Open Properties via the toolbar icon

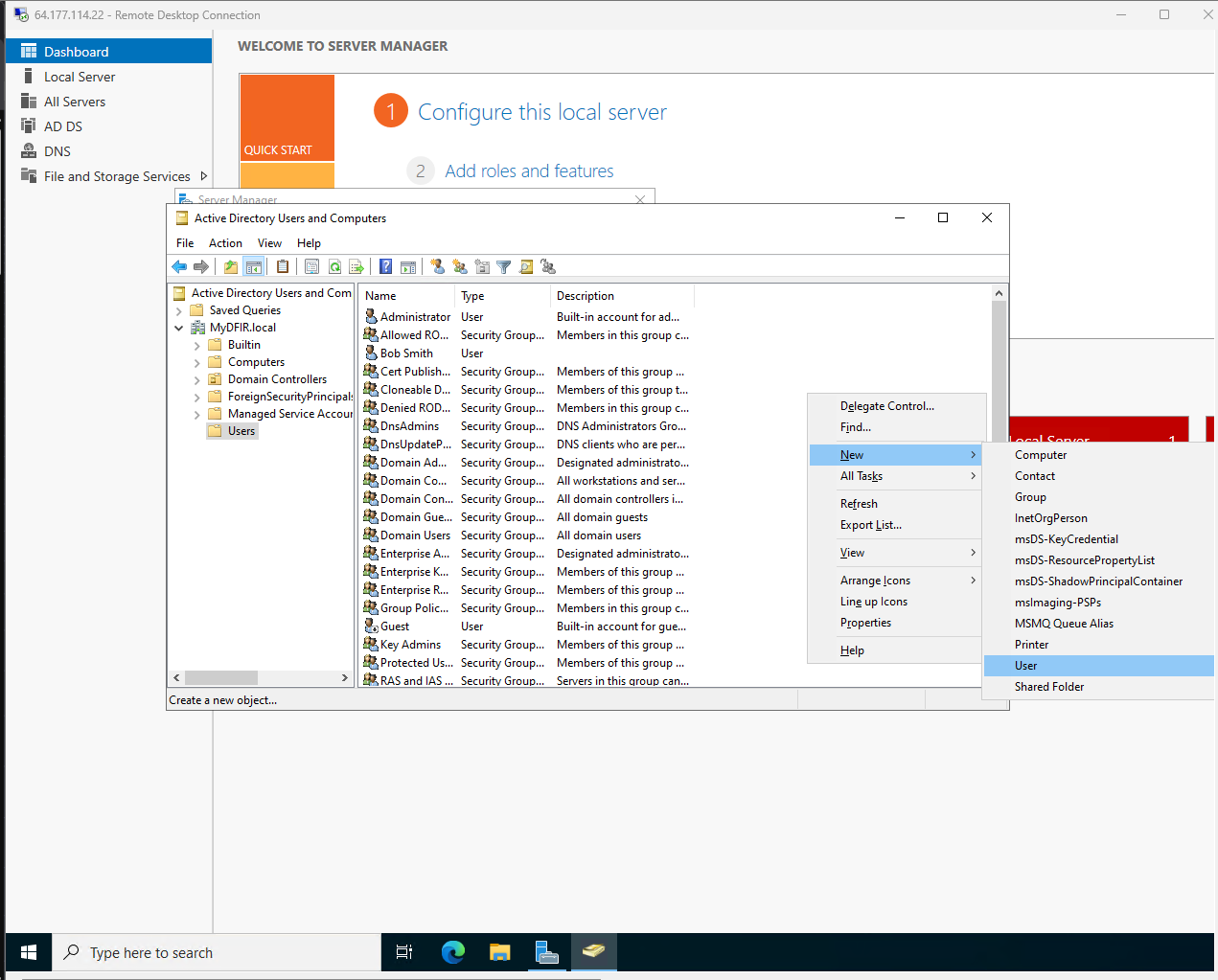point(312,266)
